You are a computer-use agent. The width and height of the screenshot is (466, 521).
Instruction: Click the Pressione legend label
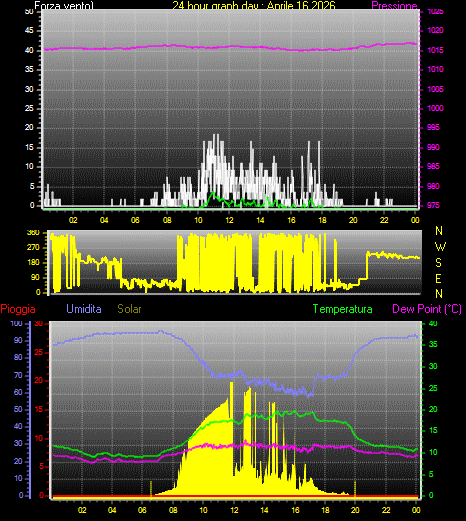pyautogui.click(x=394, y=5)
